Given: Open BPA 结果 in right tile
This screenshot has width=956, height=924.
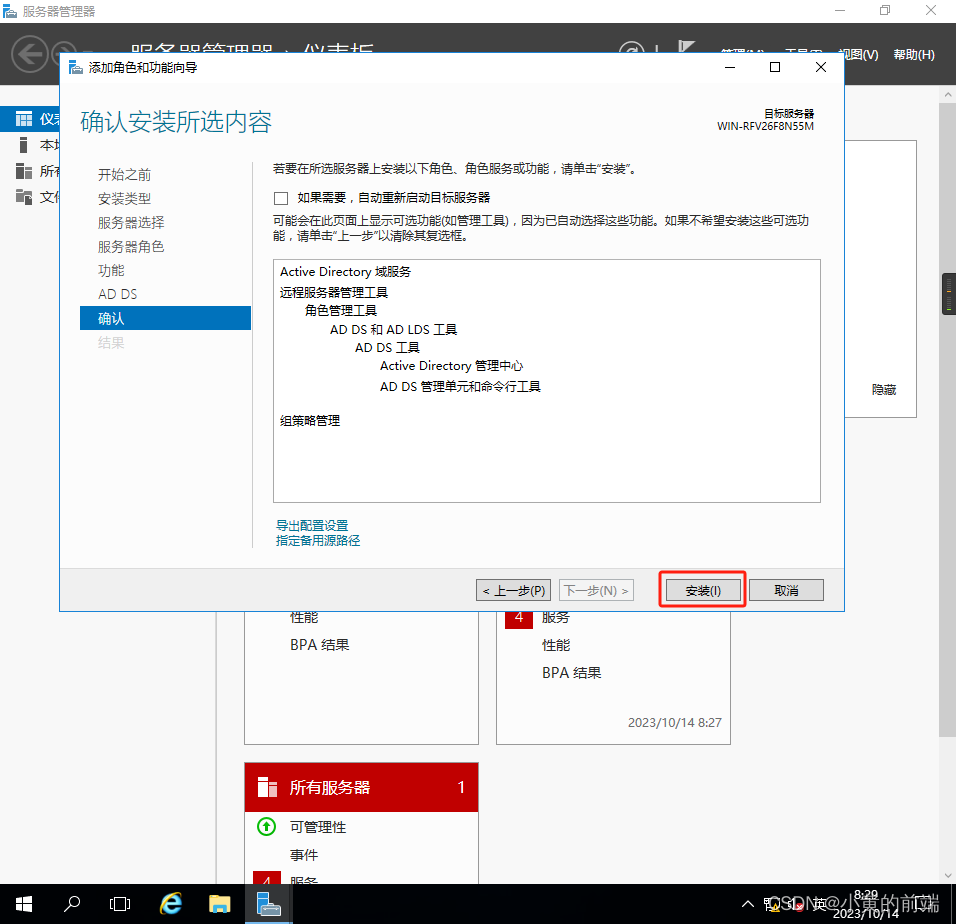Looking at the screenshot, I should pyautogui.click(x=571, y=673).
